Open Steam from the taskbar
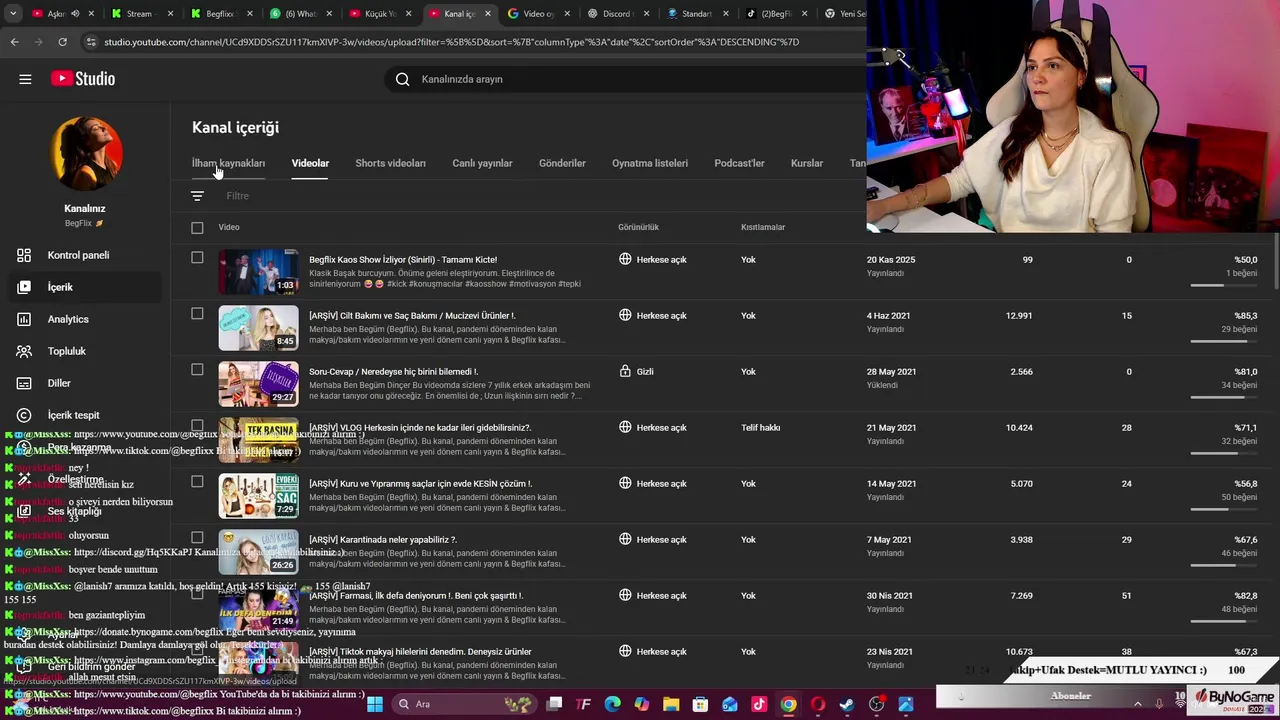The width and height of the screenshot is (1280, 720). (x=847, y=704)
